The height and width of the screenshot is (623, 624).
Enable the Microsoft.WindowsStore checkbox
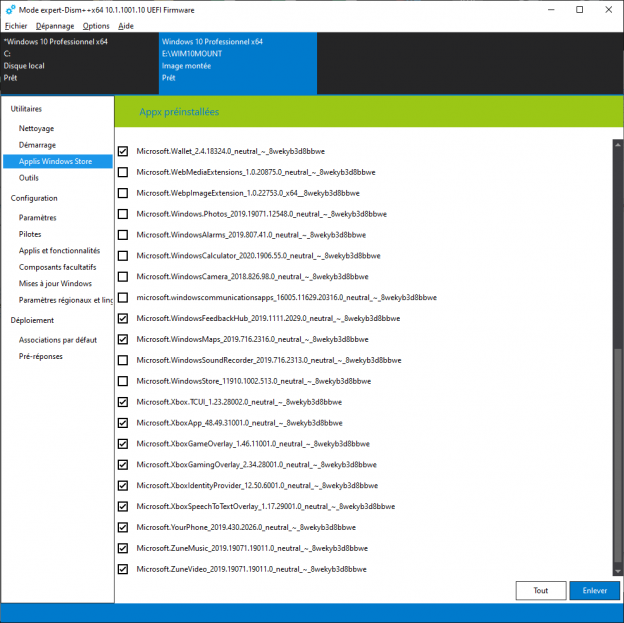[x=123, y=381]
